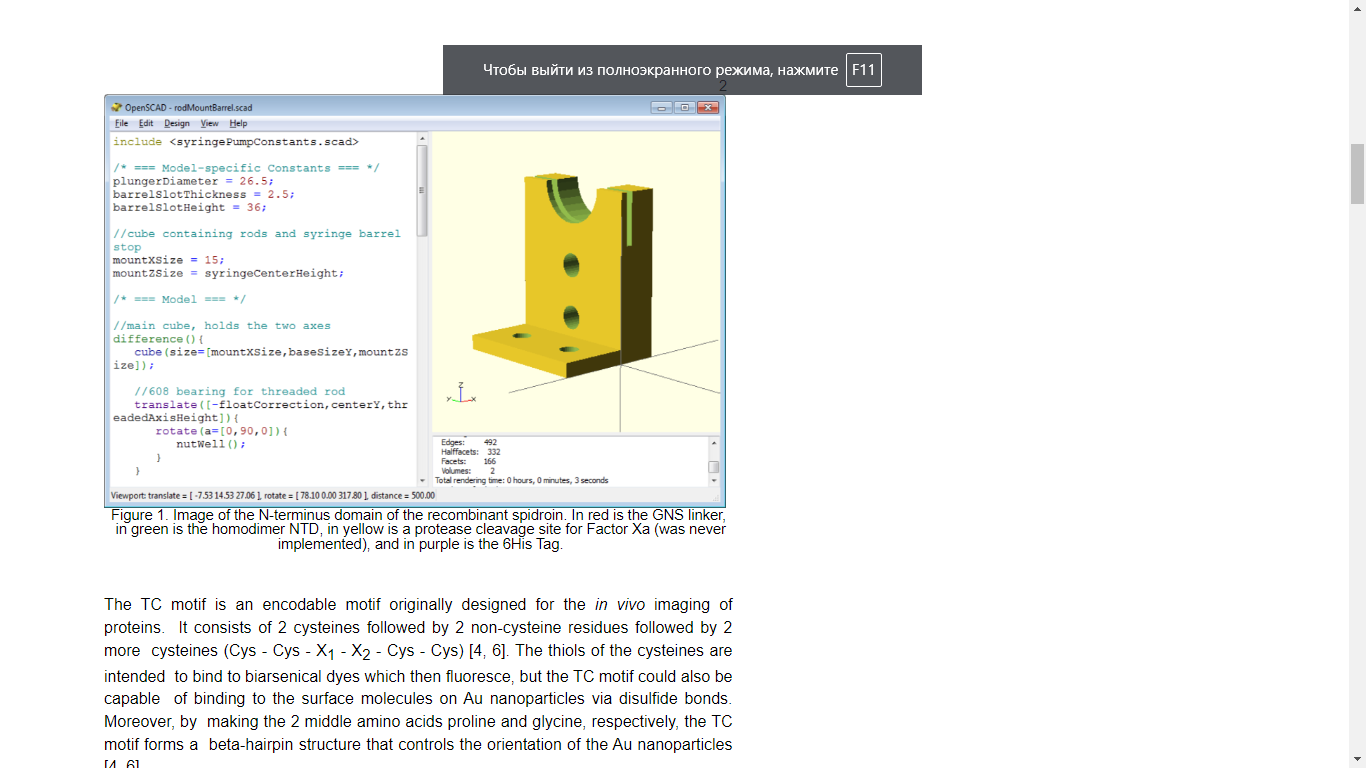Click the 'mountXSize = 15;' line
The image size is (1366, 768).
coord(169,260)
